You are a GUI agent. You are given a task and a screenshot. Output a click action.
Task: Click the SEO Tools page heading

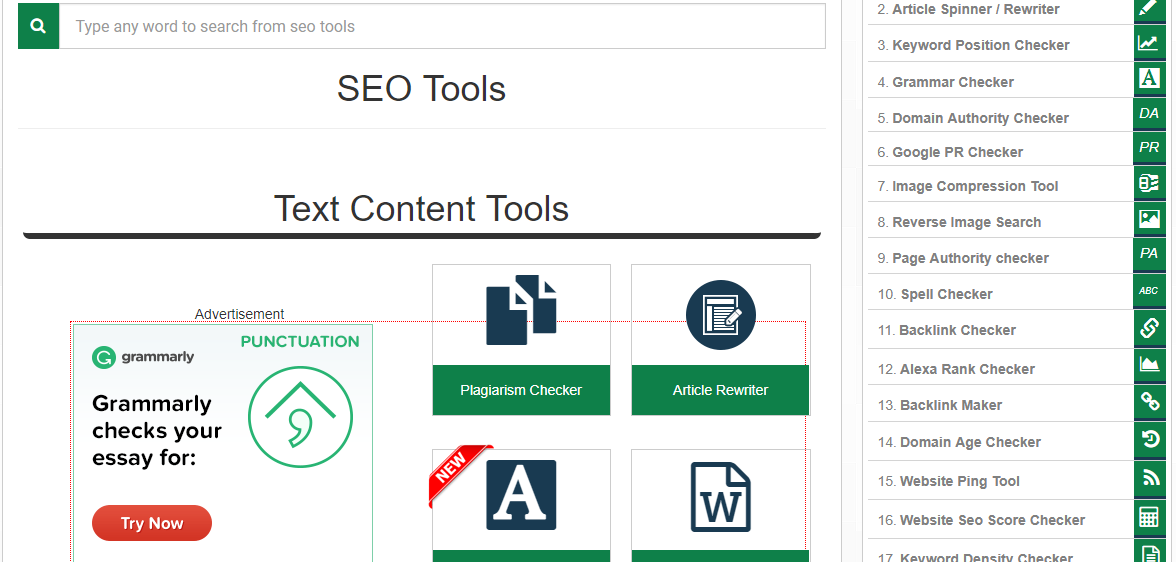click(x=422, y=89)
